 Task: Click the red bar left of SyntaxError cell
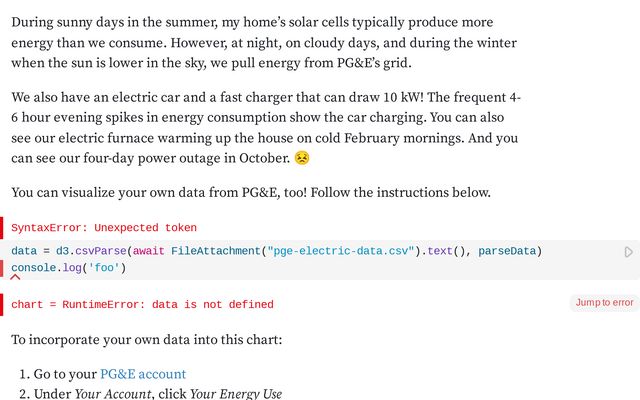[x=2, y=228]
